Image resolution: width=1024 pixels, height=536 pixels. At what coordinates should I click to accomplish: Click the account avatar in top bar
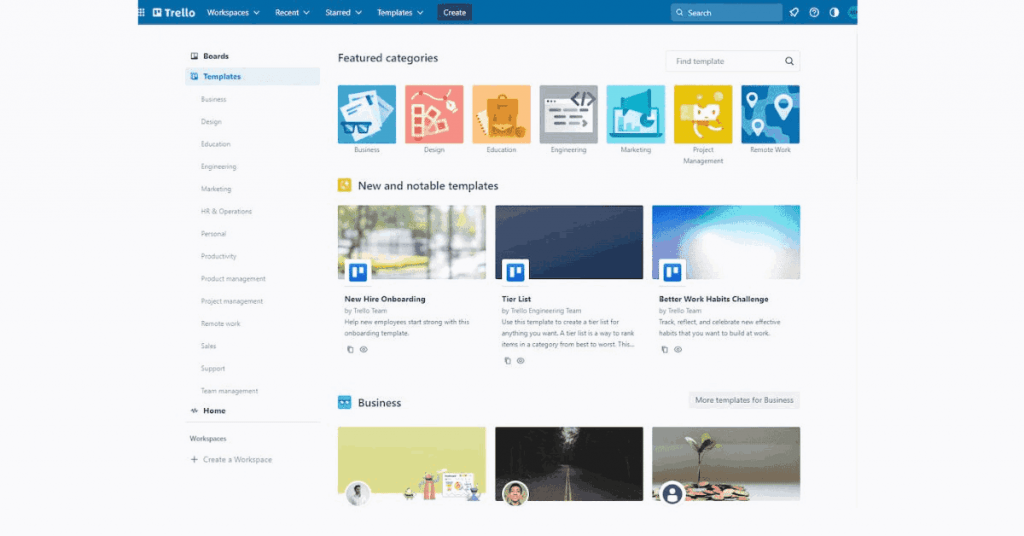852,12
